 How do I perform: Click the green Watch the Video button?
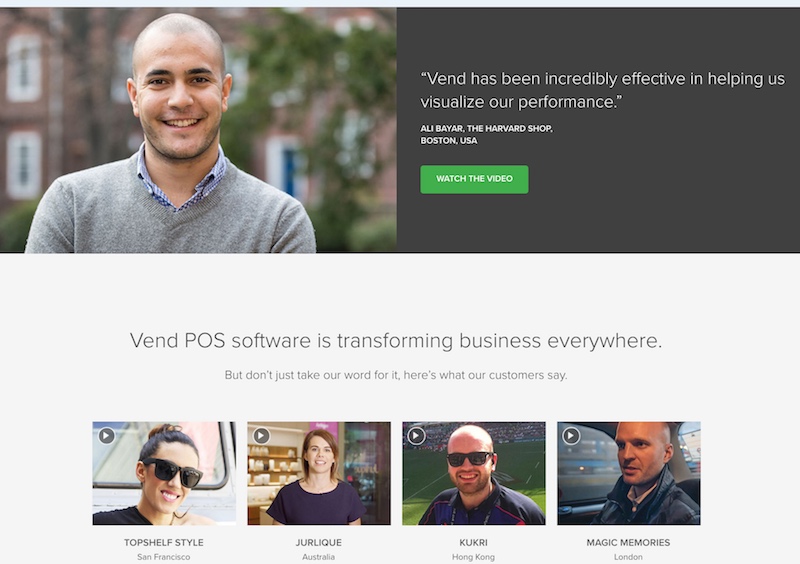[x=474, y=179]
